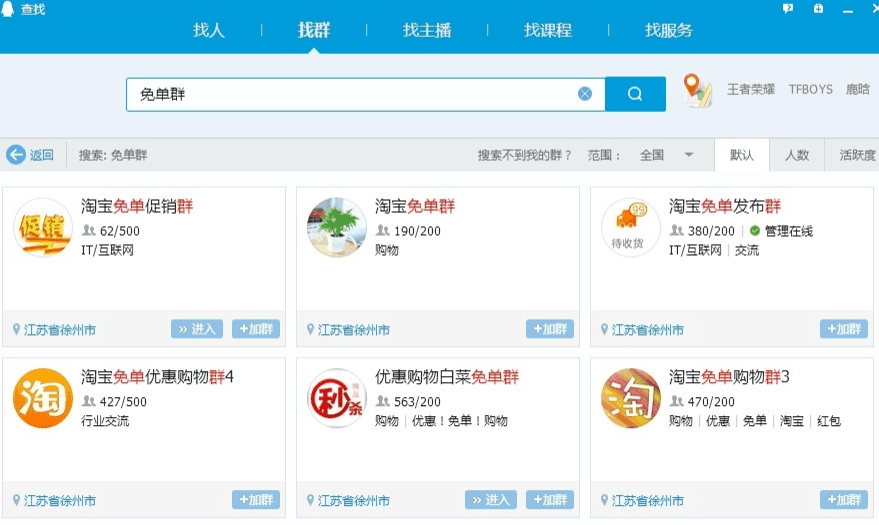879x525 pixels.
Task: Open group title 淘宝免单发布群
Action: pos(725,206)
